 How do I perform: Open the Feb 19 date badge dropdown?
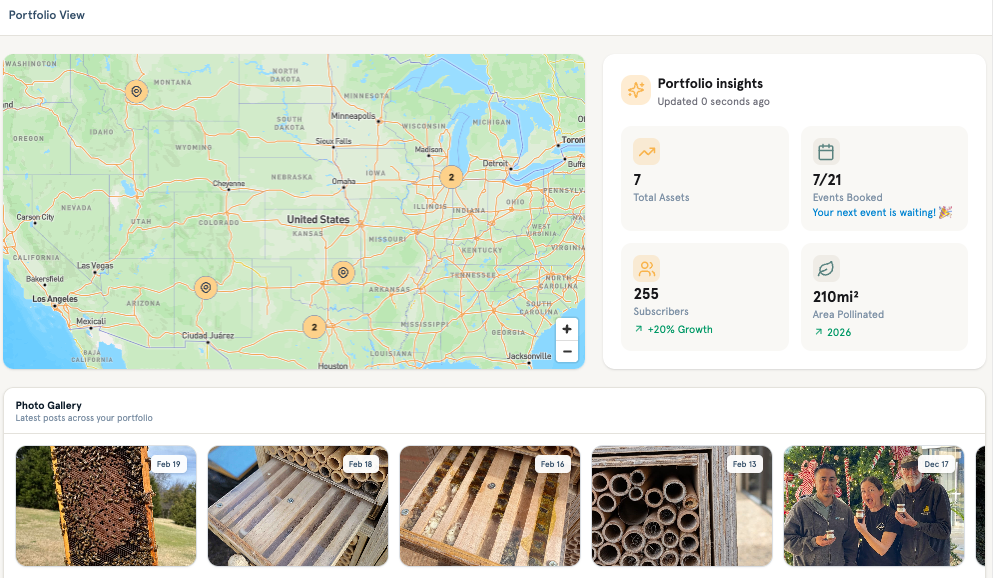pyautogui.click(x=168, y=463)
